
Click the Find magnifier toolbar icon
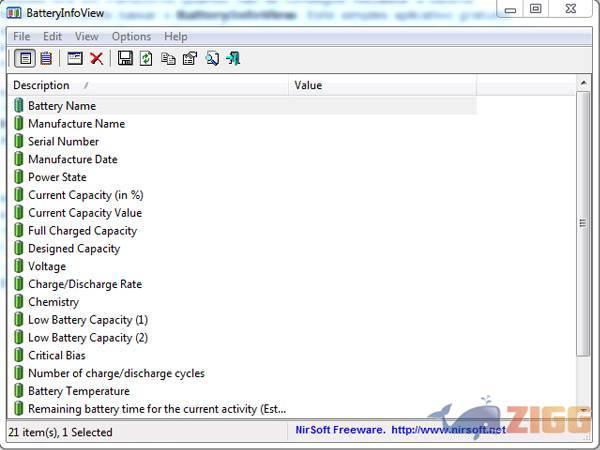[212, 58]
